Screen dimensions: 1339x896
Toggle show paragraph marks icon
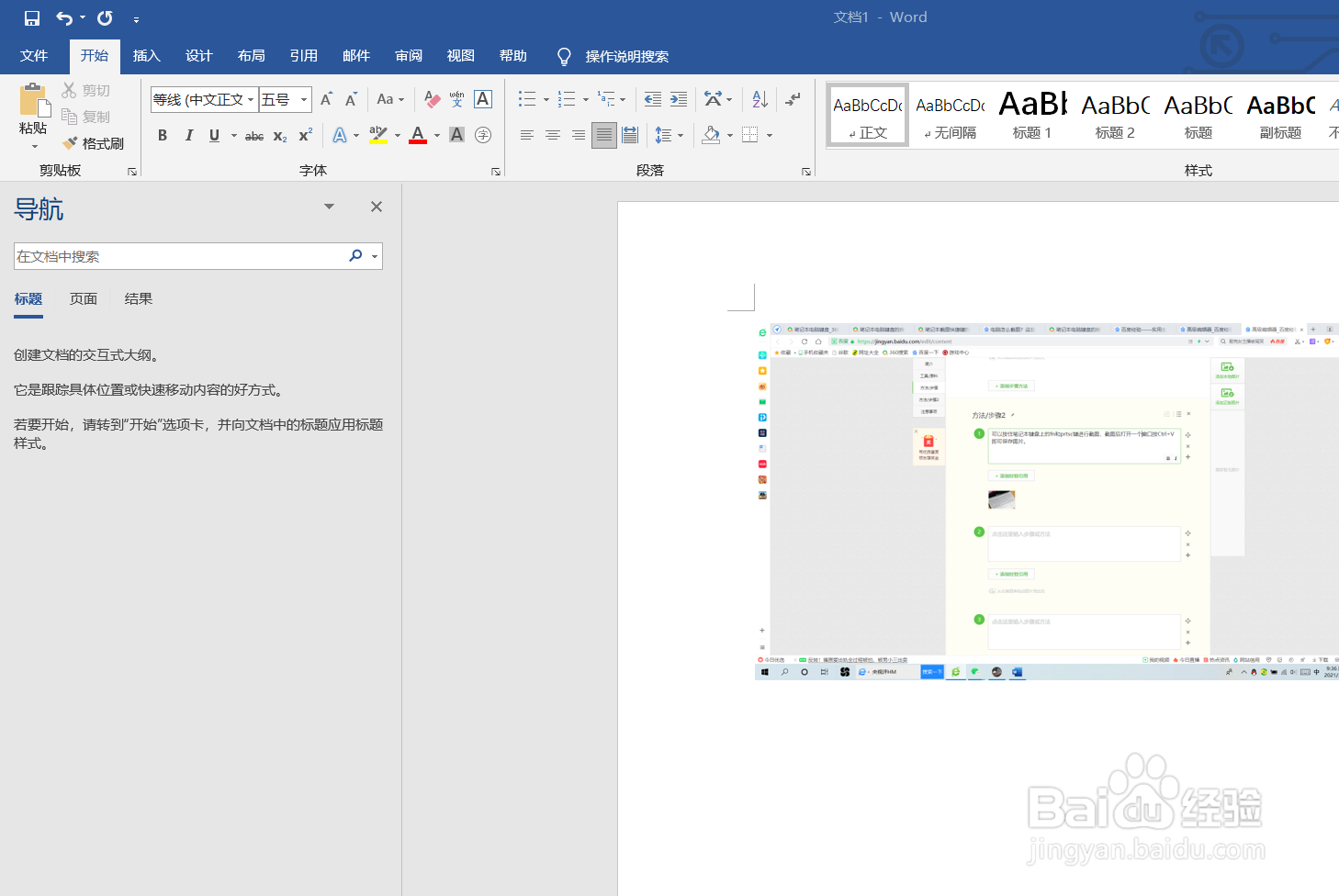tap(793, 99)
